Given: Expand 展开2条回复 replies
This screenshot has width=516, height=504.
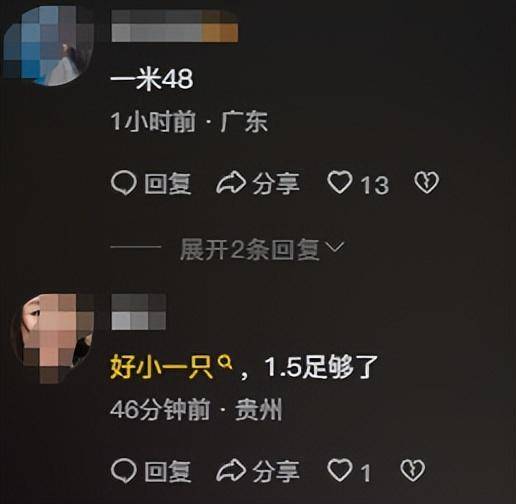Looking at the screenshot, I should pyautogui.click(x=250, y=249).
